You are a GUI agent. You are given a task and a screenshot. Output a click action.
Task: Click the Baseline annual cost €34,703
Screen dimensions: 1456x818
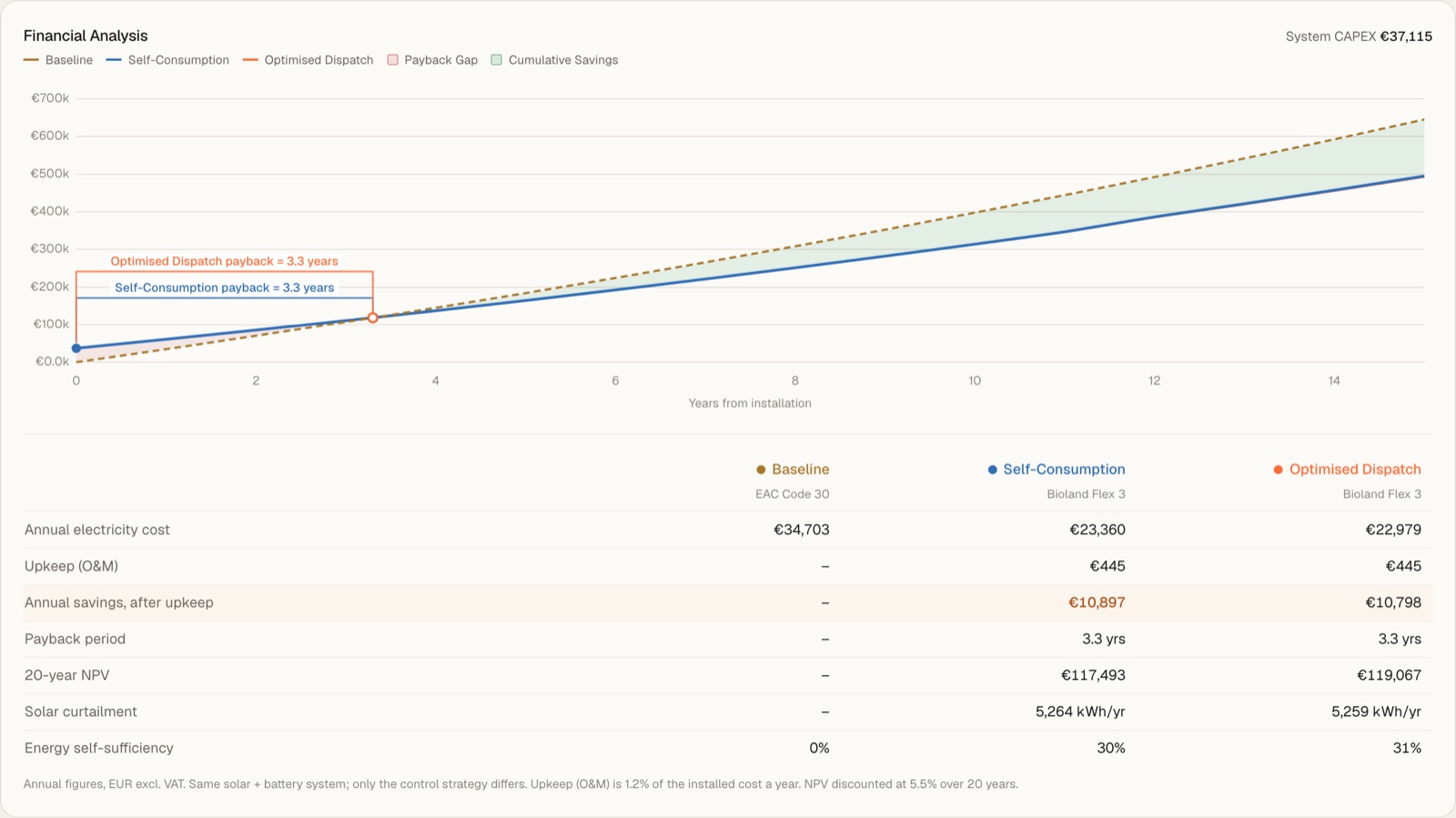pos(801,530)
